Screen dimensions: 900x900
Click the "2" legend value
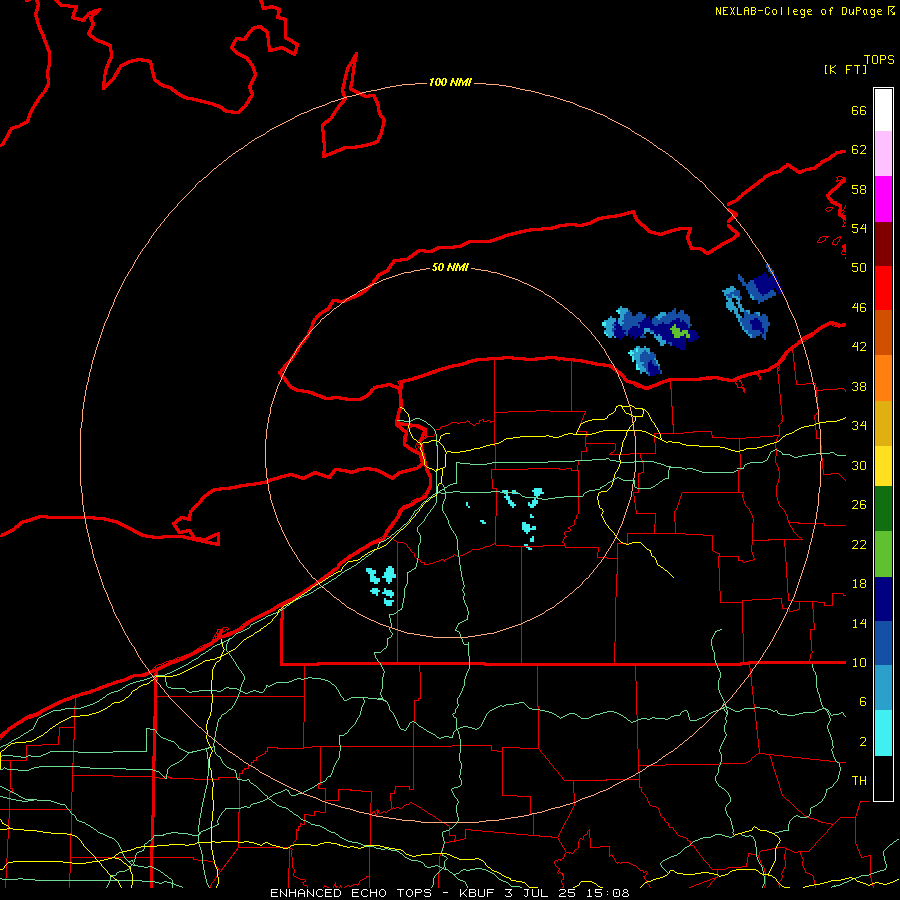(x=863, y=742)
